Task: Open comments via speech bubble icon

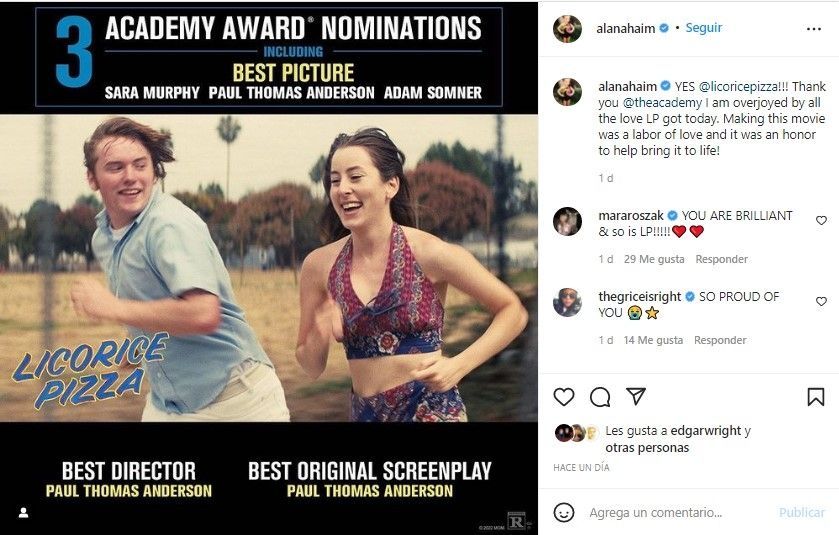Action: 600,397
